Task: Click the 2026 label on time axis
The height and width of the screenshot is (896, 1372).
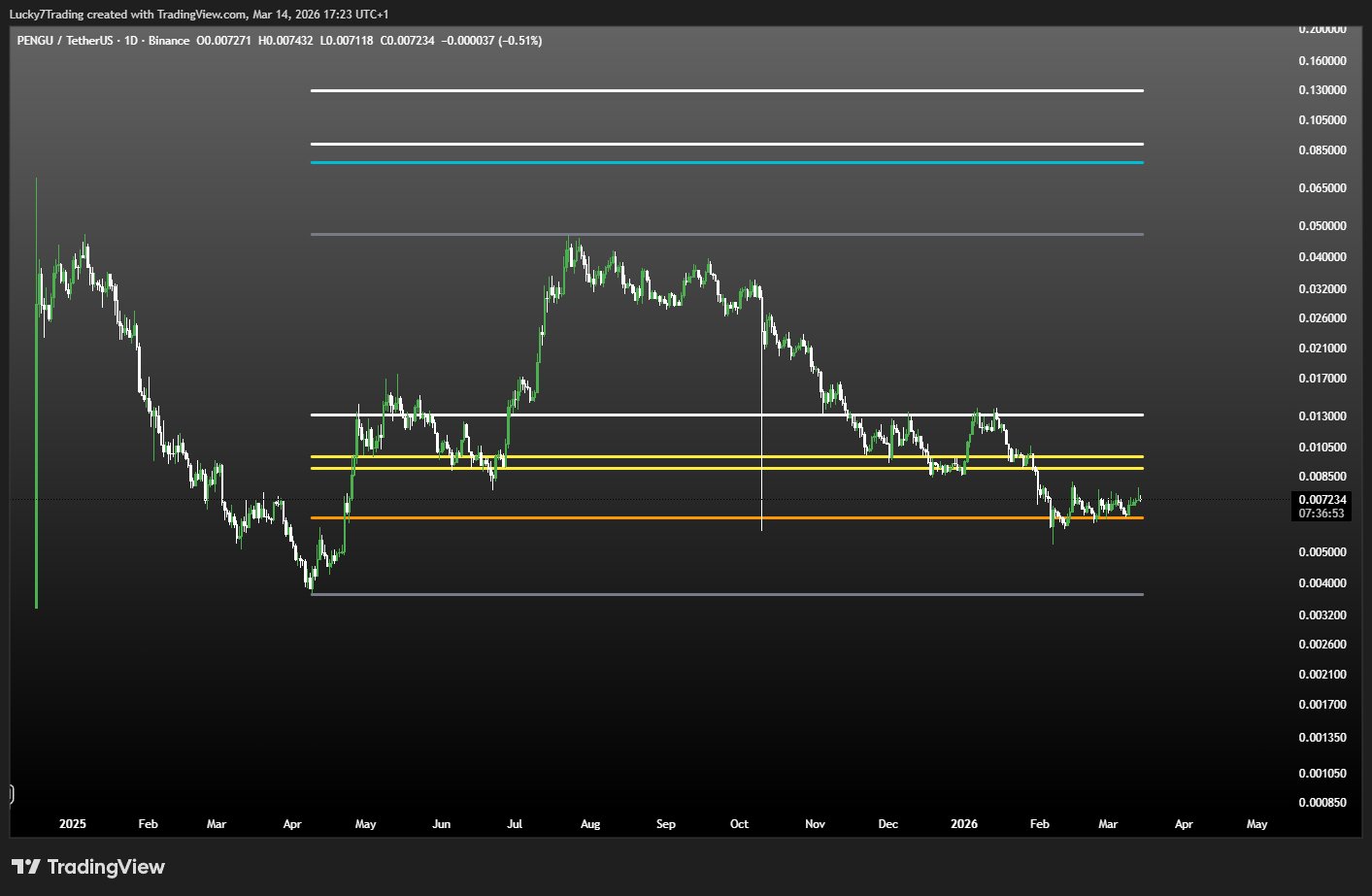Action: click(964, 824)
